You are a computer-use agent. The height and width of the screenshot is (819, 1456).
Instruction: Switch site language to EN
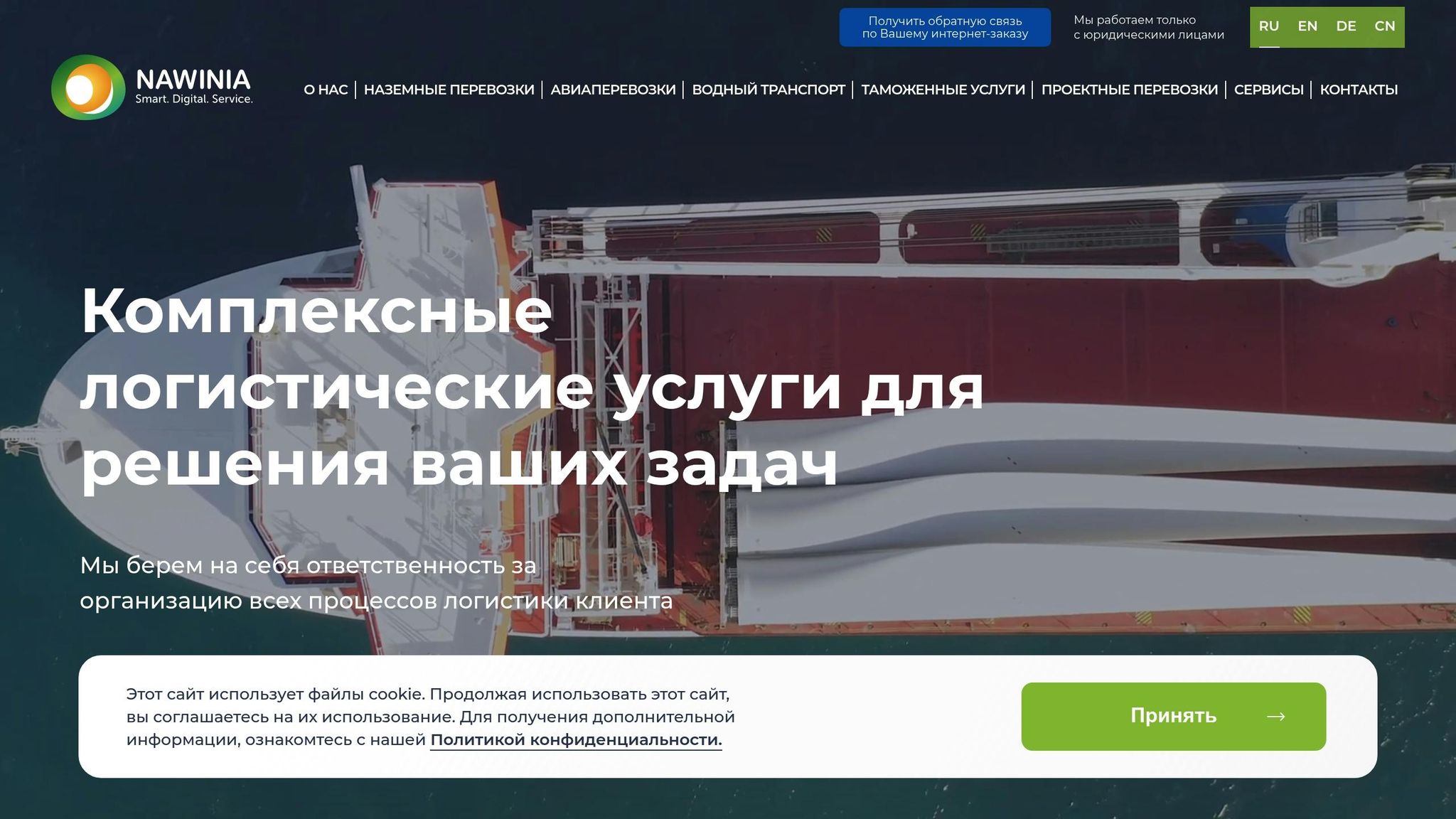pyautogui.click(x=1307, y=27)
